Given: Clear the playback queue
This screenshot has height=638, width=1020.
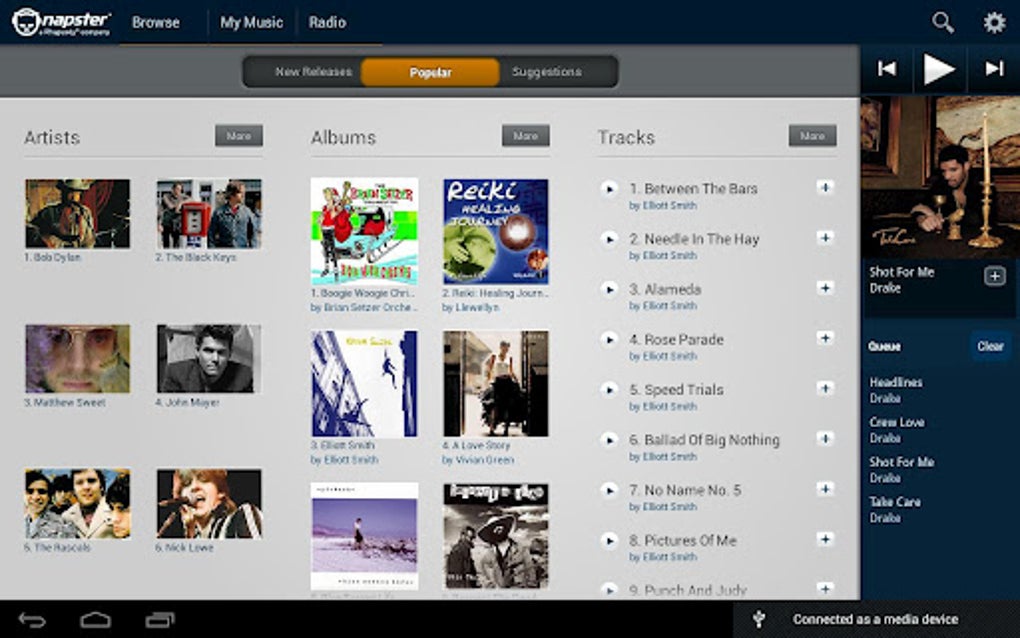Looking at the screenshot, I should (x=990, y=346).
